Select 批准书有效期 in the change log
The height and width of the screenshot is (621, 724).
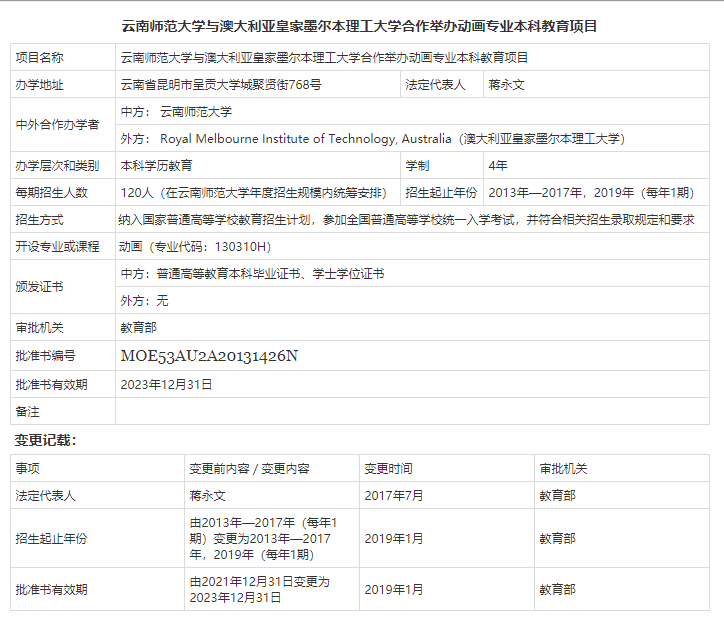51,590
